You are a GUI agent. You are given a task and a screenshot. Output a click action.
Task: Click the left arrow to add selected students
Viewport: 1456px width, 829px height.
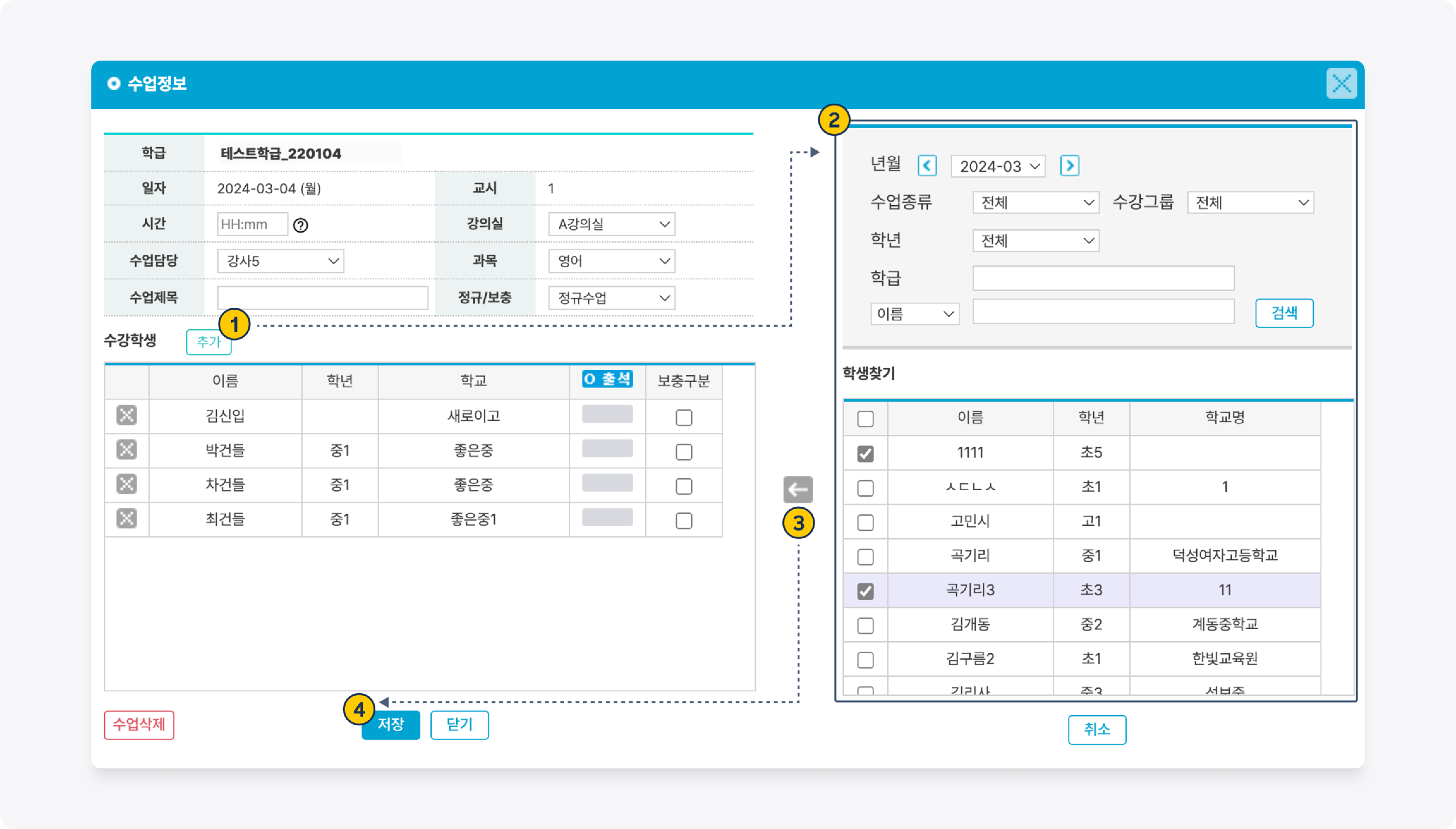point(797,489)
